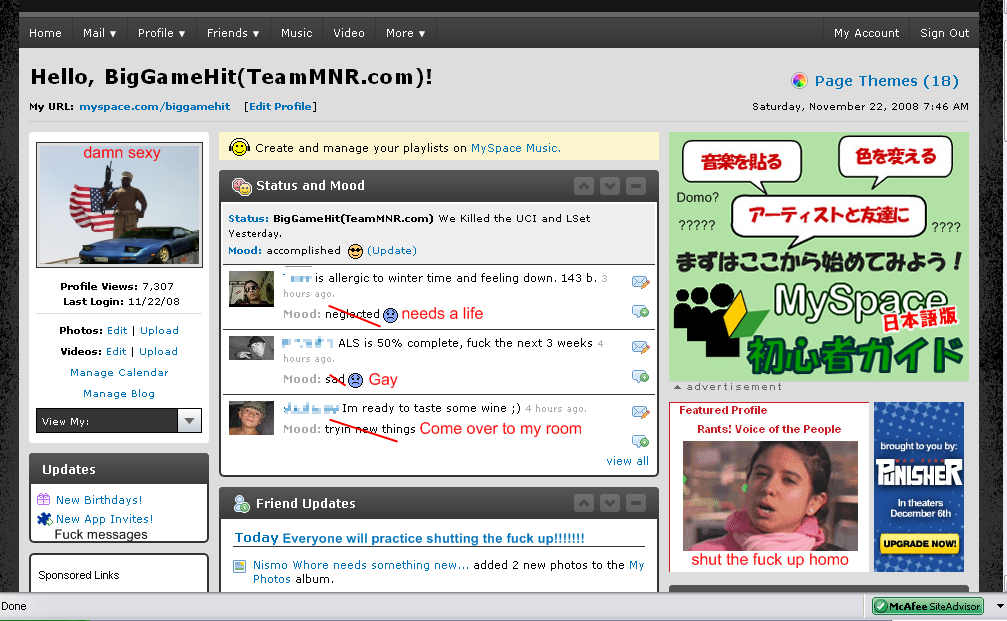Viewport: 1007px width, 621px height.
Task: Move Friend Updates module down
Action: point(609,503)
